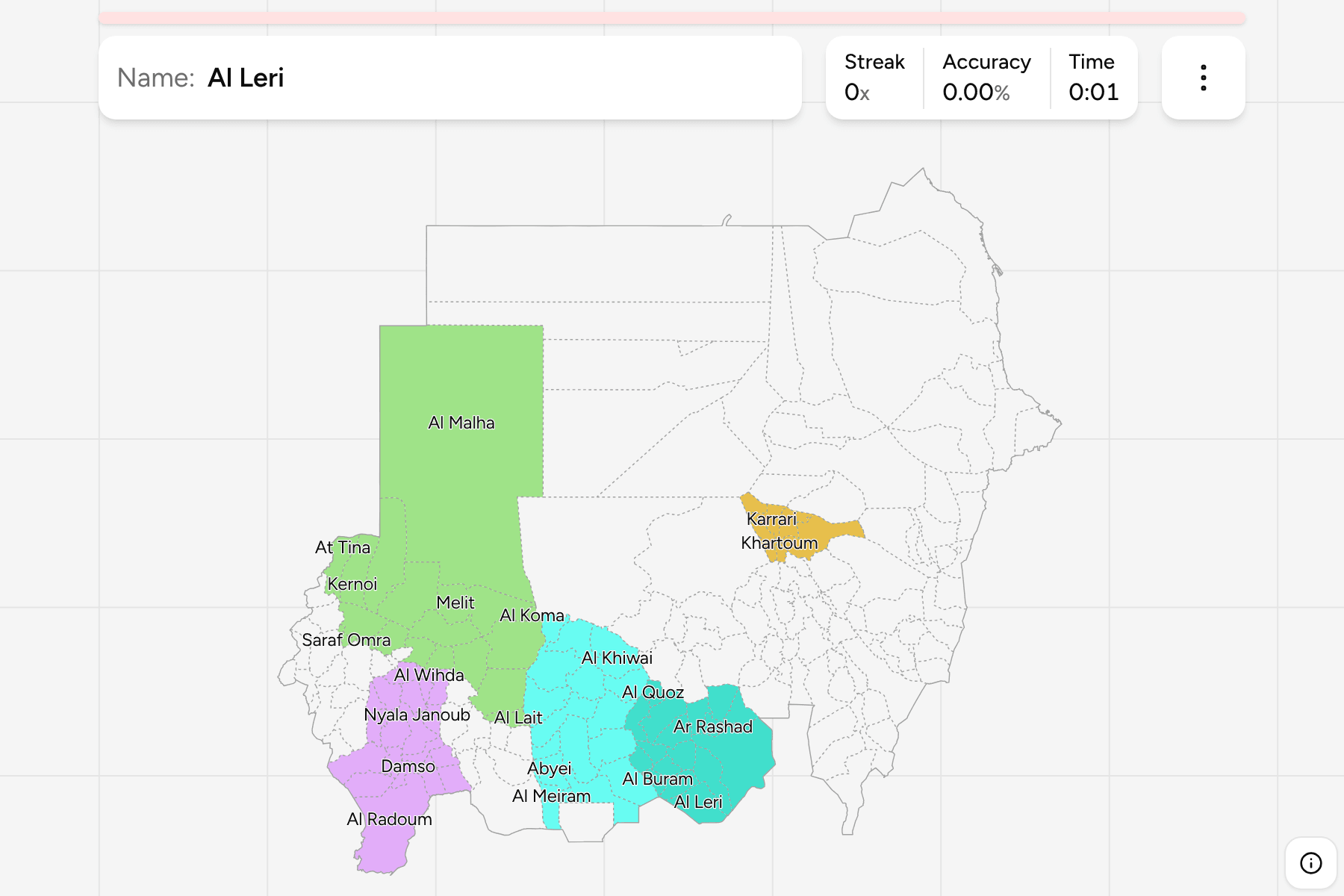This screenshot has width=1344, height=896.
Task: Click the Accuracy percentage readout
Action: (x=976, y=93)
